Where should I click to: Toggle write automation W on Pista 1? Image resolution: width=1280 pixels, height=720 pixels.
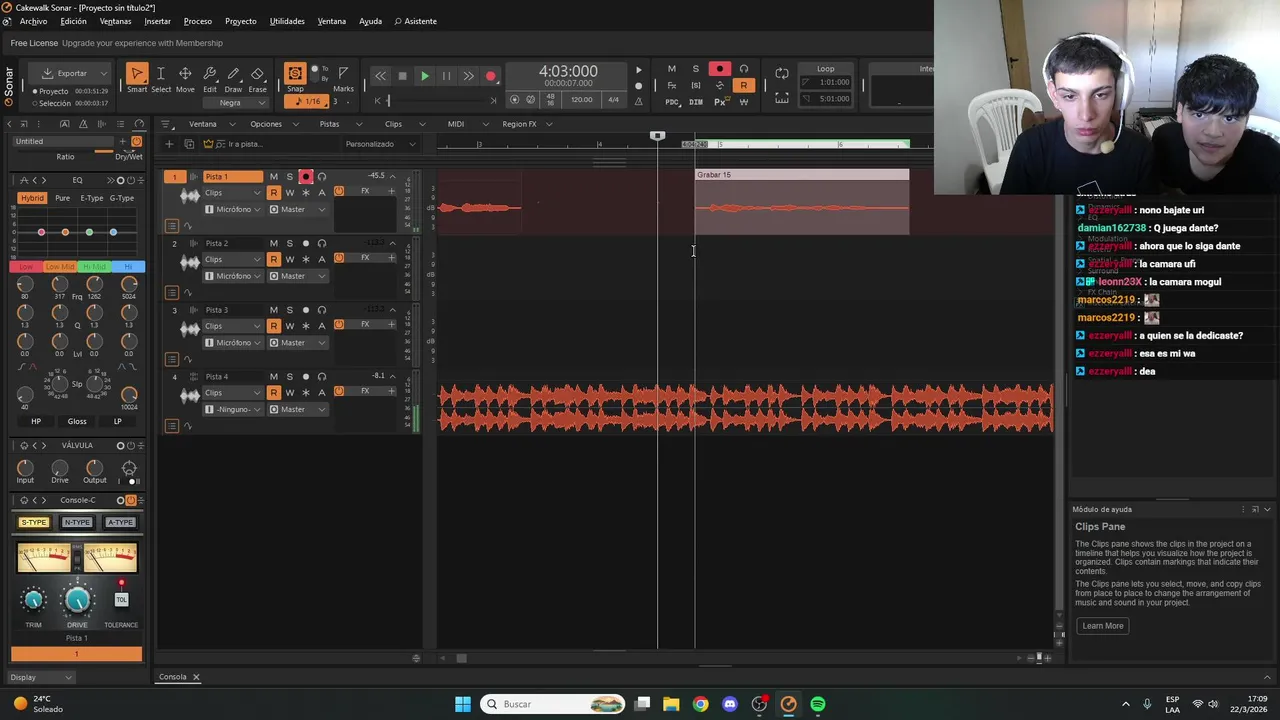[290, 193]
